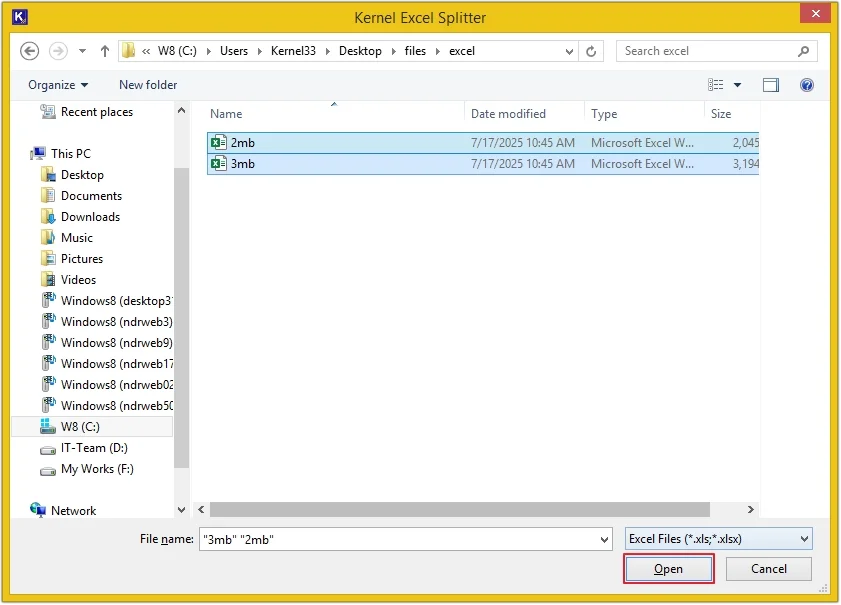Open the view options dropdown arrow
Image resolution: width=841 pixels, height=605 pixels.
[737, 85]
